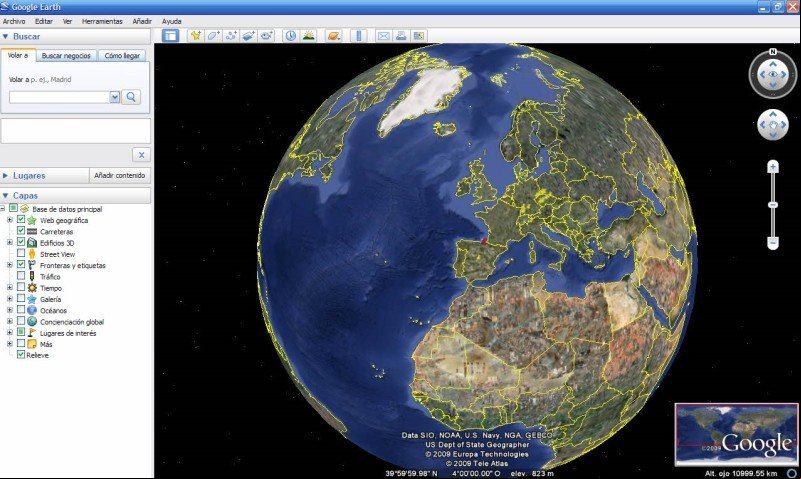Click the Océanos globe icon

32,310
